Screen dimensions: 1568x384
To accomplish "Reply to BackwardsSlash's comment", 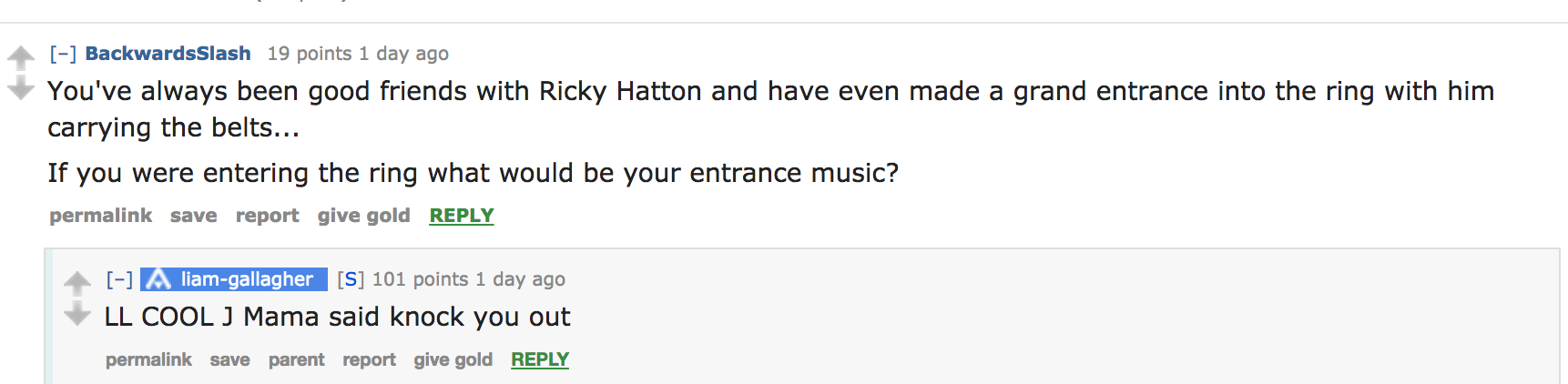I will coord(462,216).
